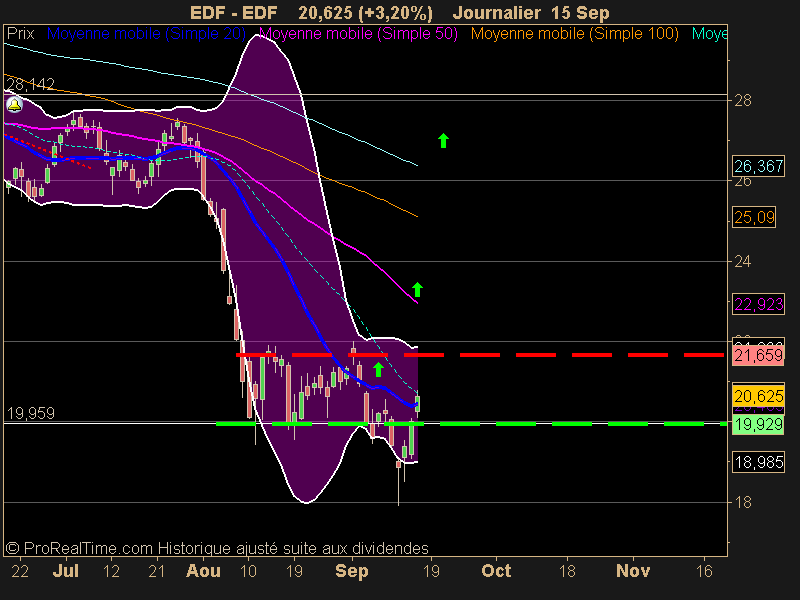Click the 28,142 level label
This screenshot has width=800, height=600.
31,84
